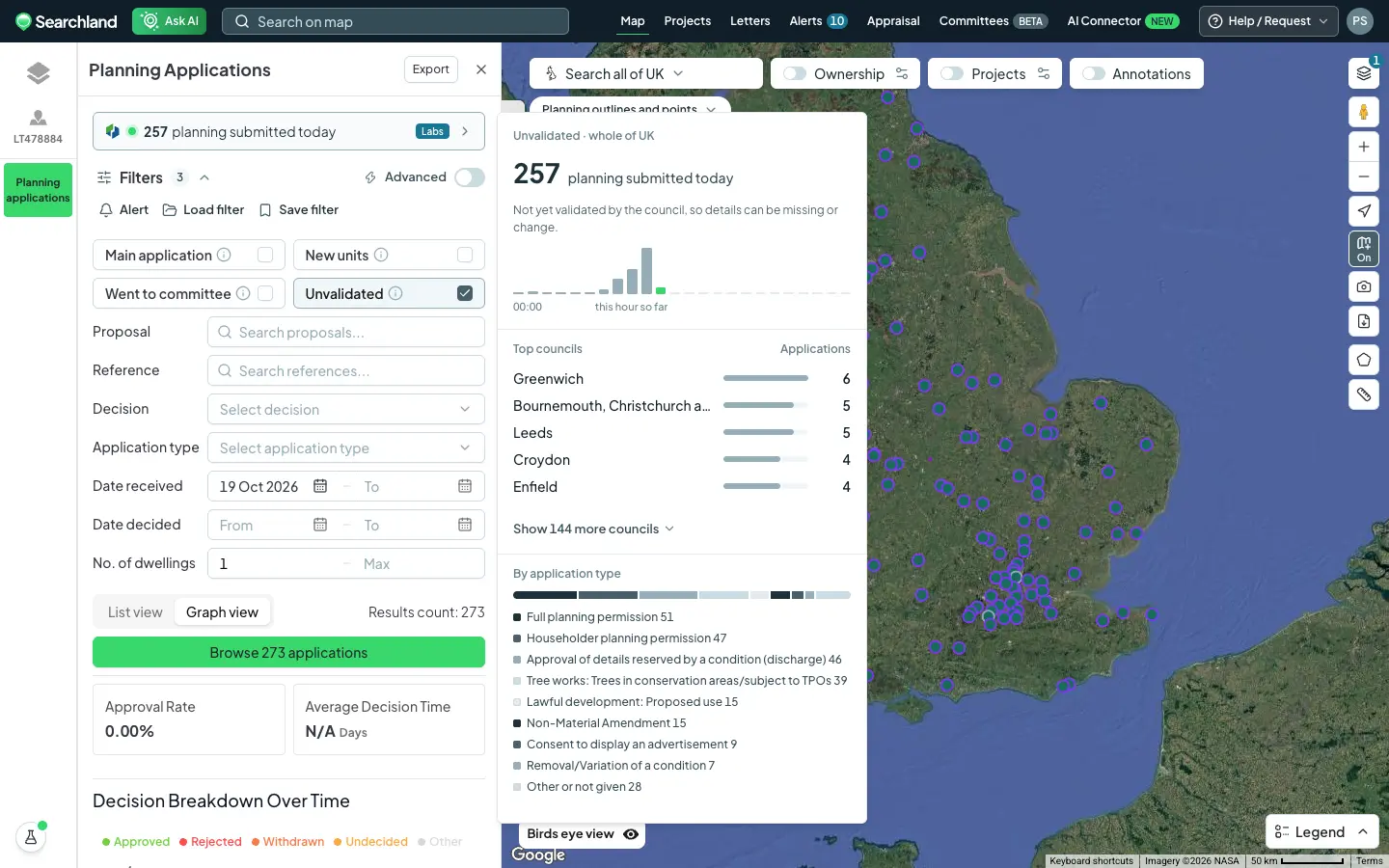Enable the Advanced filters switch
This screenshot has height=868, width=1389.
coord(470,177)
